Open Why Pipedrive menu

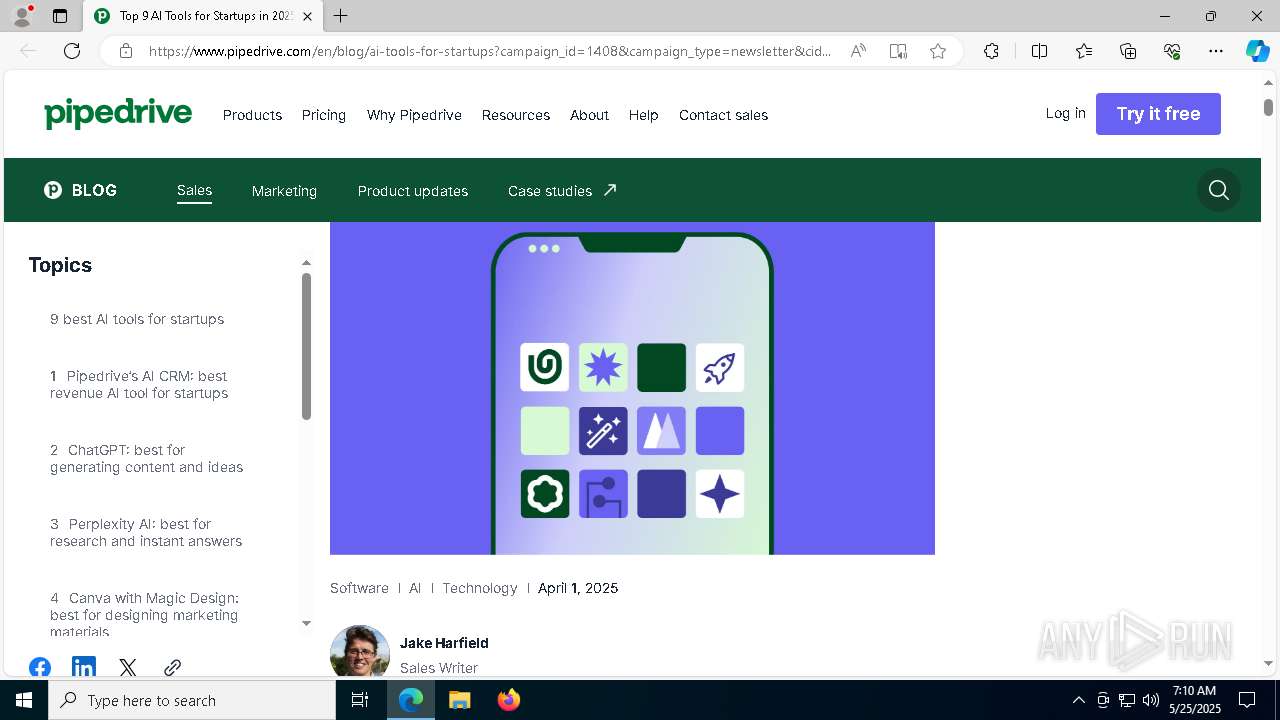coord(414,115)
